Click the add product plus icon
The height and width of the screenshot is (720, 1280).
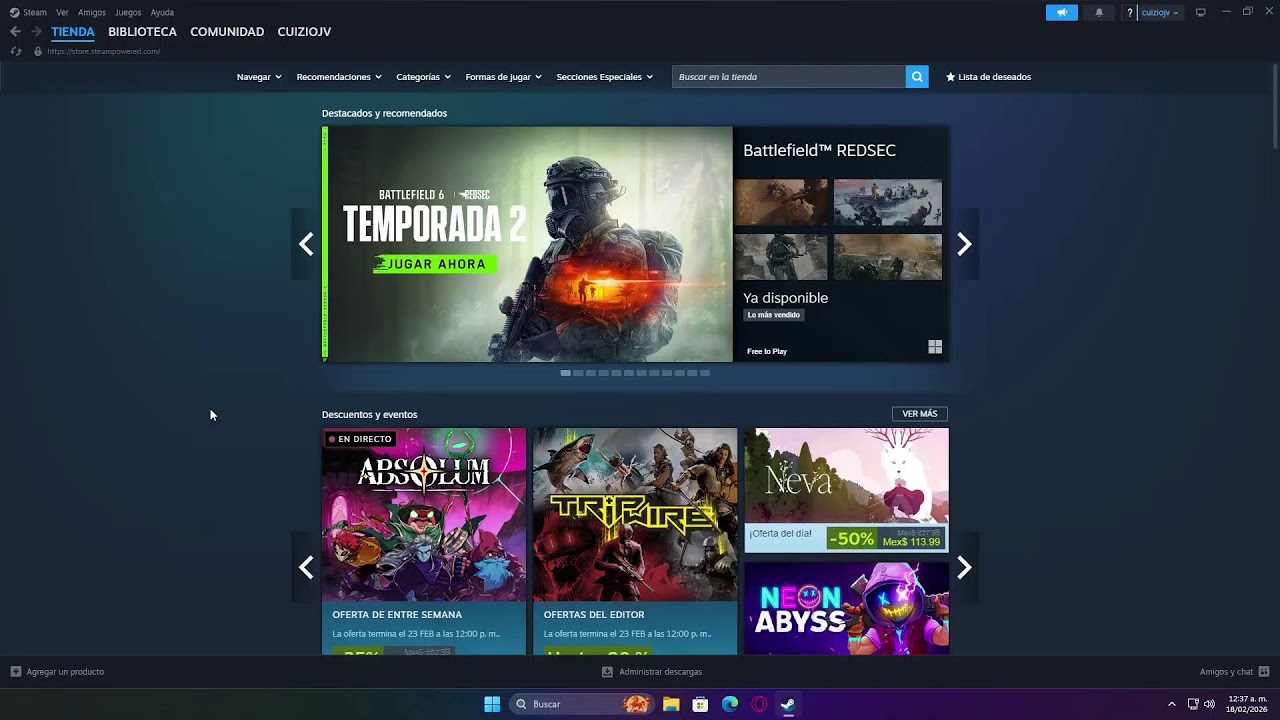(x=15, y=672)
